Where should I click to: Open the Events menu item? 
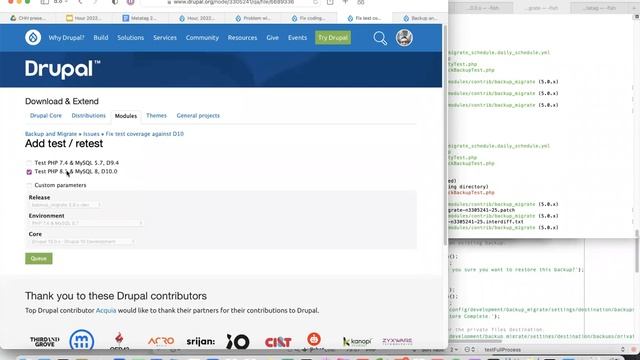point(297,38)
